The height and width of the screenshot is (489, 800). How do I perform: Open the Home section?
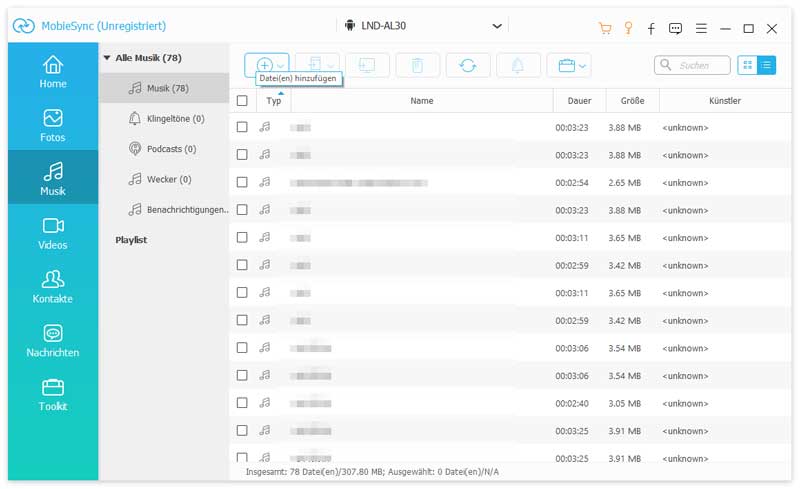[x=53, y=72]
